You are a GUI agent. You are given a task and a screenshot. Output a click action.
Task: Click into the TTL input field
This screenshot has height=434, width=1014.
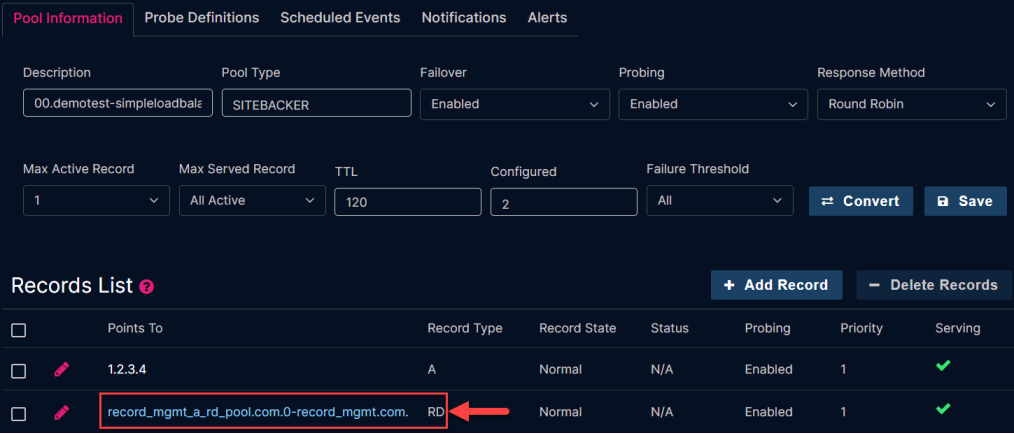407,202
